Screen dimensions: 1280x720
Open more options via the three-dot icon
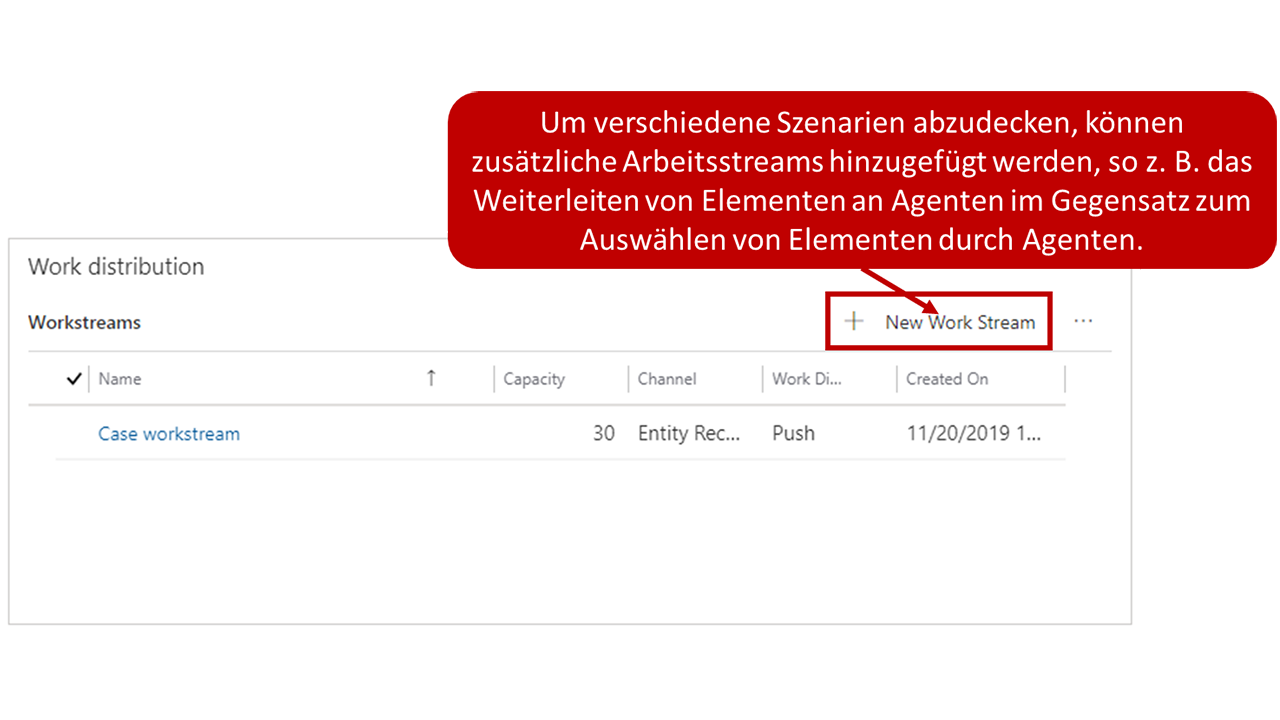[1083, 319]
